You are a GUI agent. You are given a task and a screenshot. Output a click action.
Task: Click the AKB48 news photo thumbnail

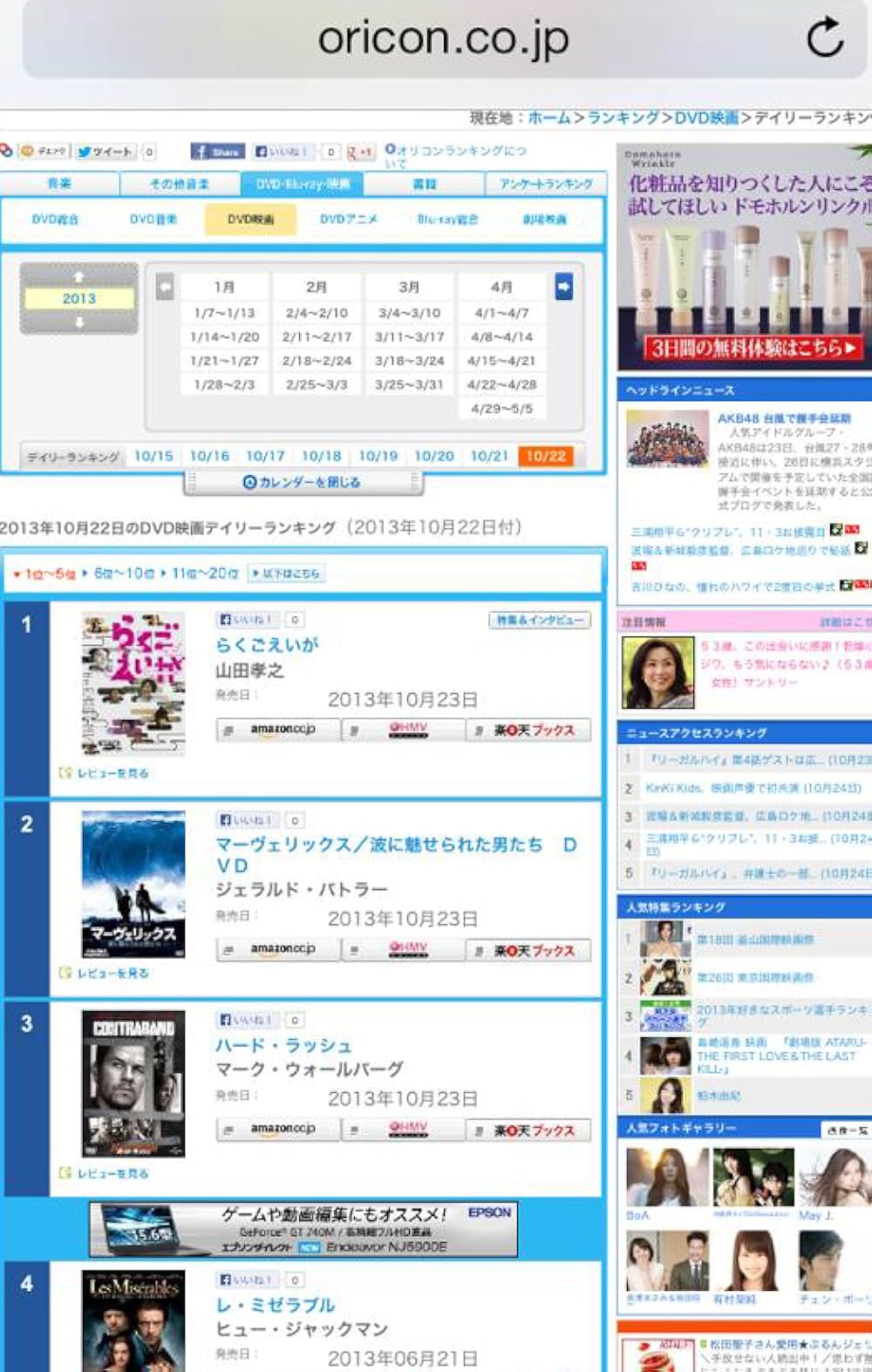click(x=667, y=438)
